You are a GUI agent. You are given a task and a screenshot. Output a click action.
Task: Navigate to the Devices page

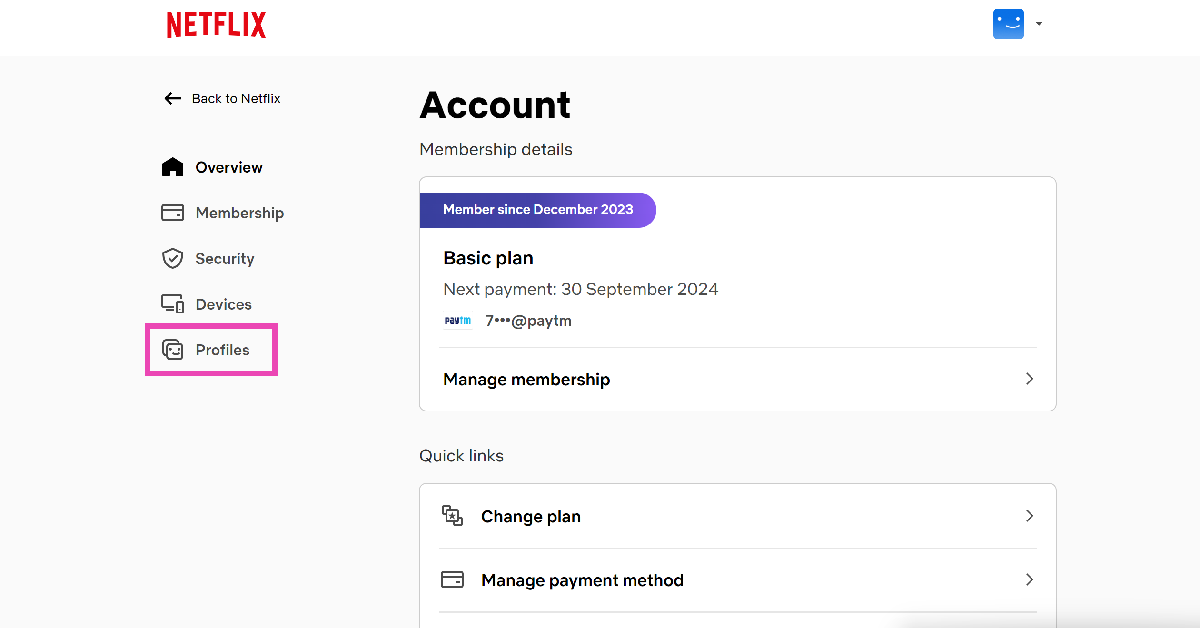[224, 304]
